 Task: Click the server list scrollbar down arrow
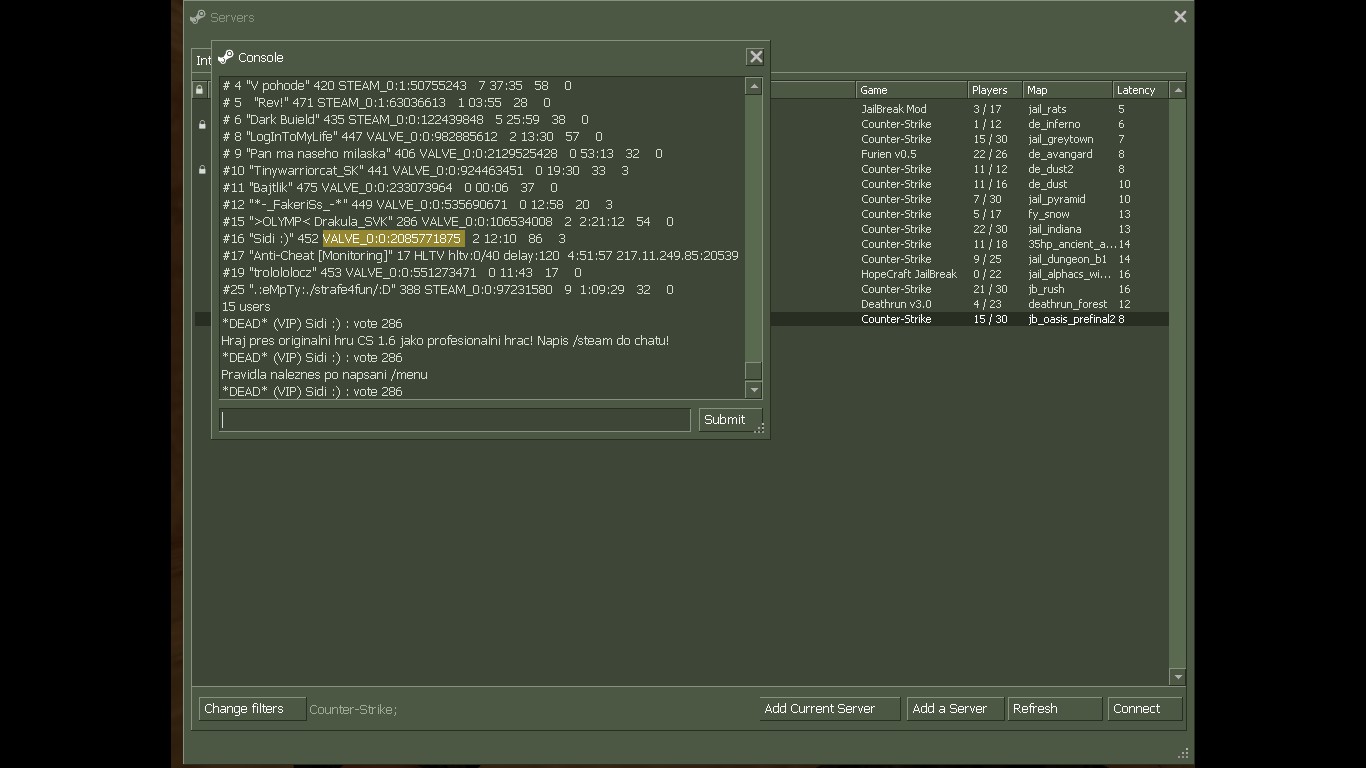tap(1178, 677)
